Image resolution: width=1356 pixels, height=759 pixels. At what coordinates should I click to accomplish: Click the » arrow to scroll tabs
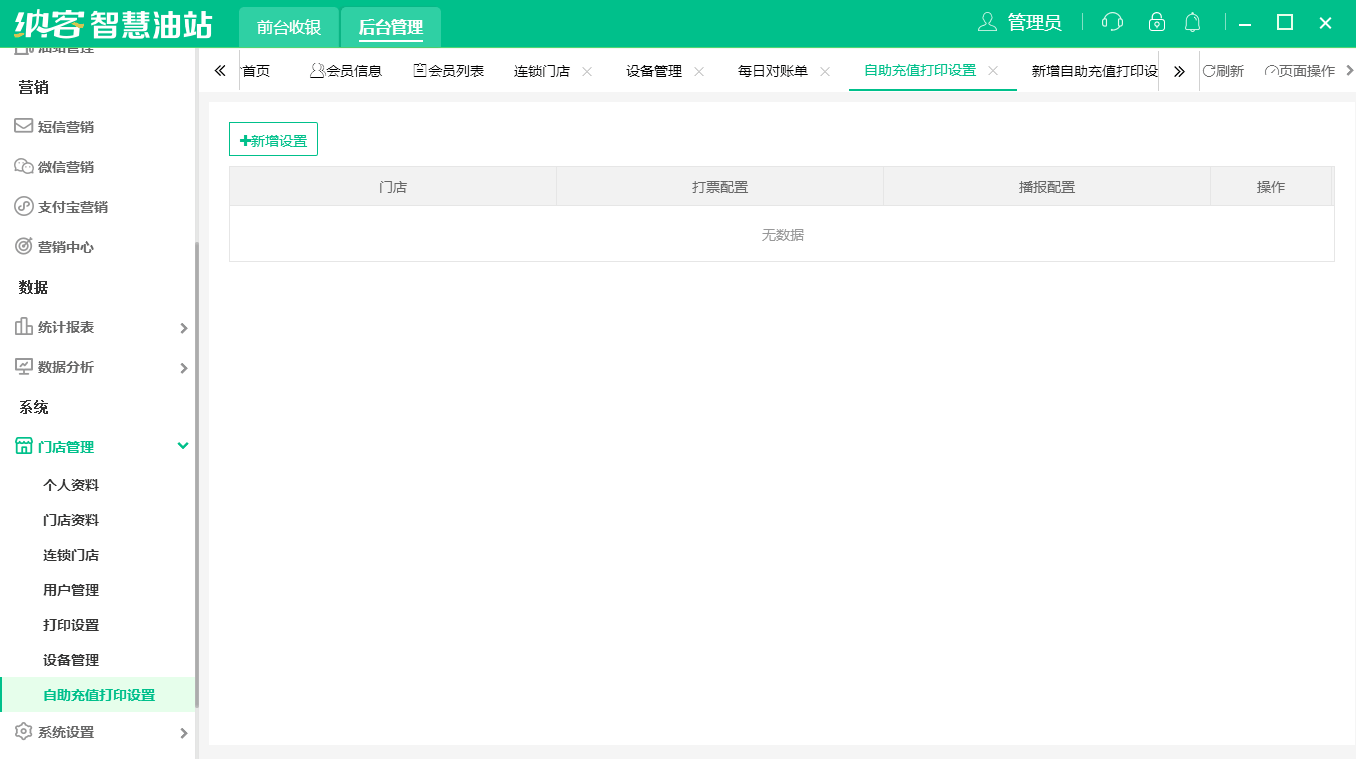(x=1180, y=71)
